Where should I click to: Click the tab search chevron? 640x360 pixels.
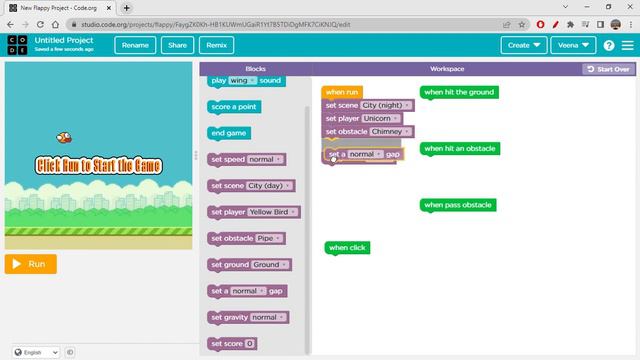click(x=565, y=7)
